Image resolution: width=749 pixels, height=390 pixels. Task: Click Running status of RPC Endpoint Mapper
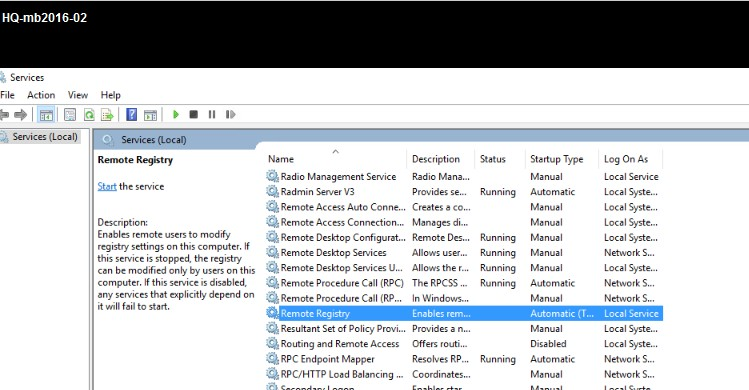coord(498,359)
